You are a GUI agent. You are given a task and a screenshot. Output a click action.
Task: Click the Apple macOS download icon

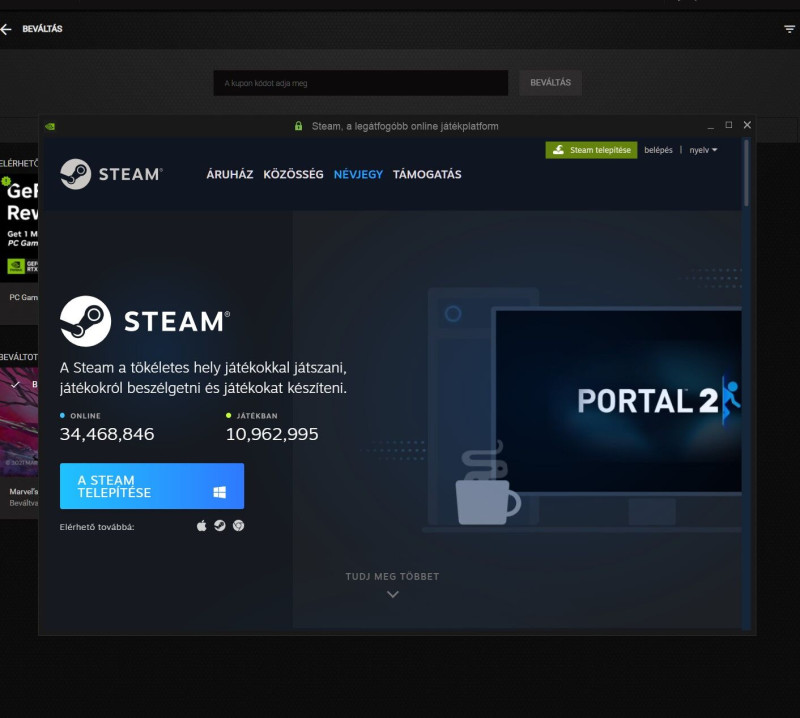[x=202, y=526]
